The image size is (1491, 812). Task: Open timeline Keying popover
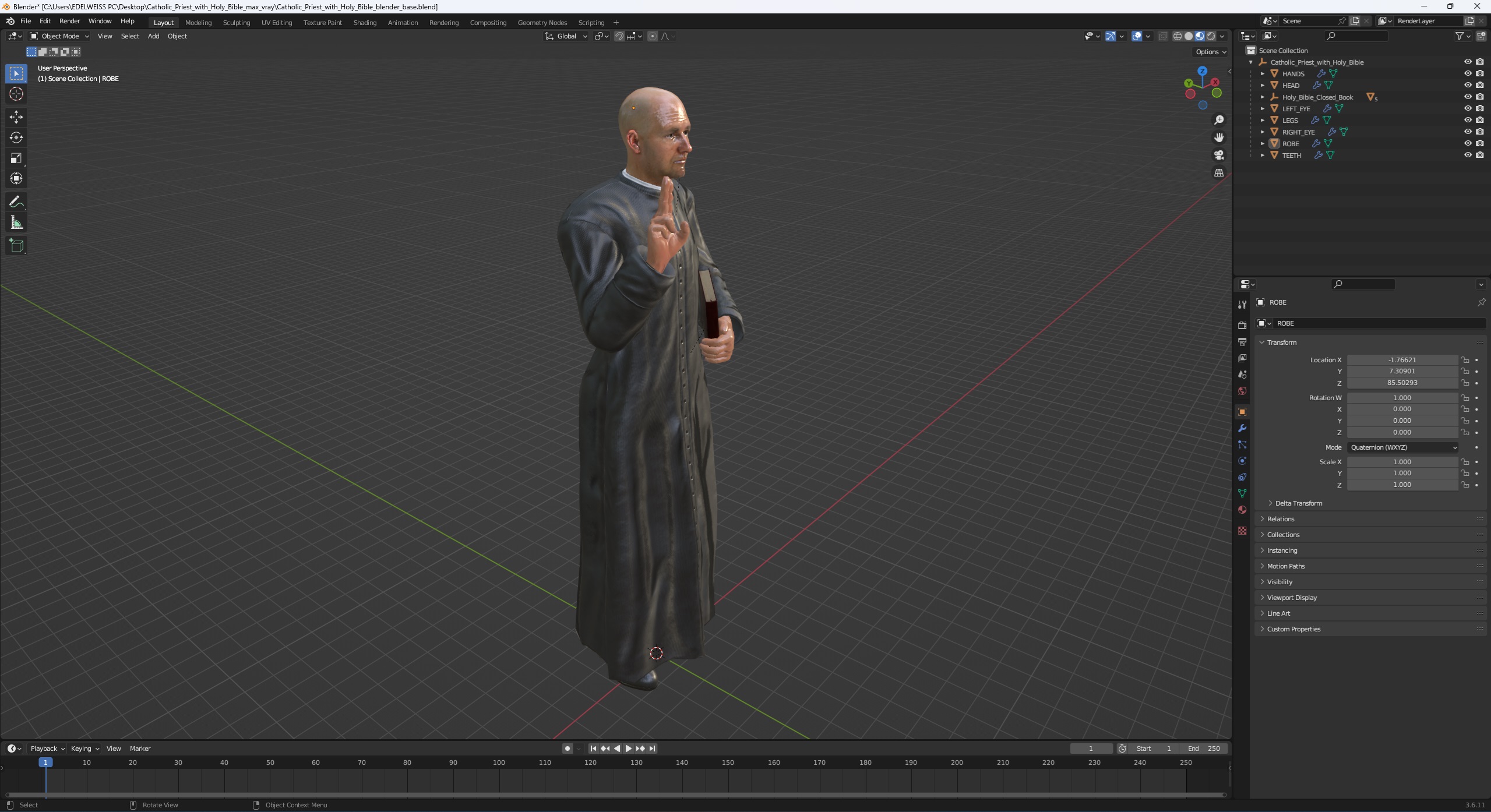(85, 749)
